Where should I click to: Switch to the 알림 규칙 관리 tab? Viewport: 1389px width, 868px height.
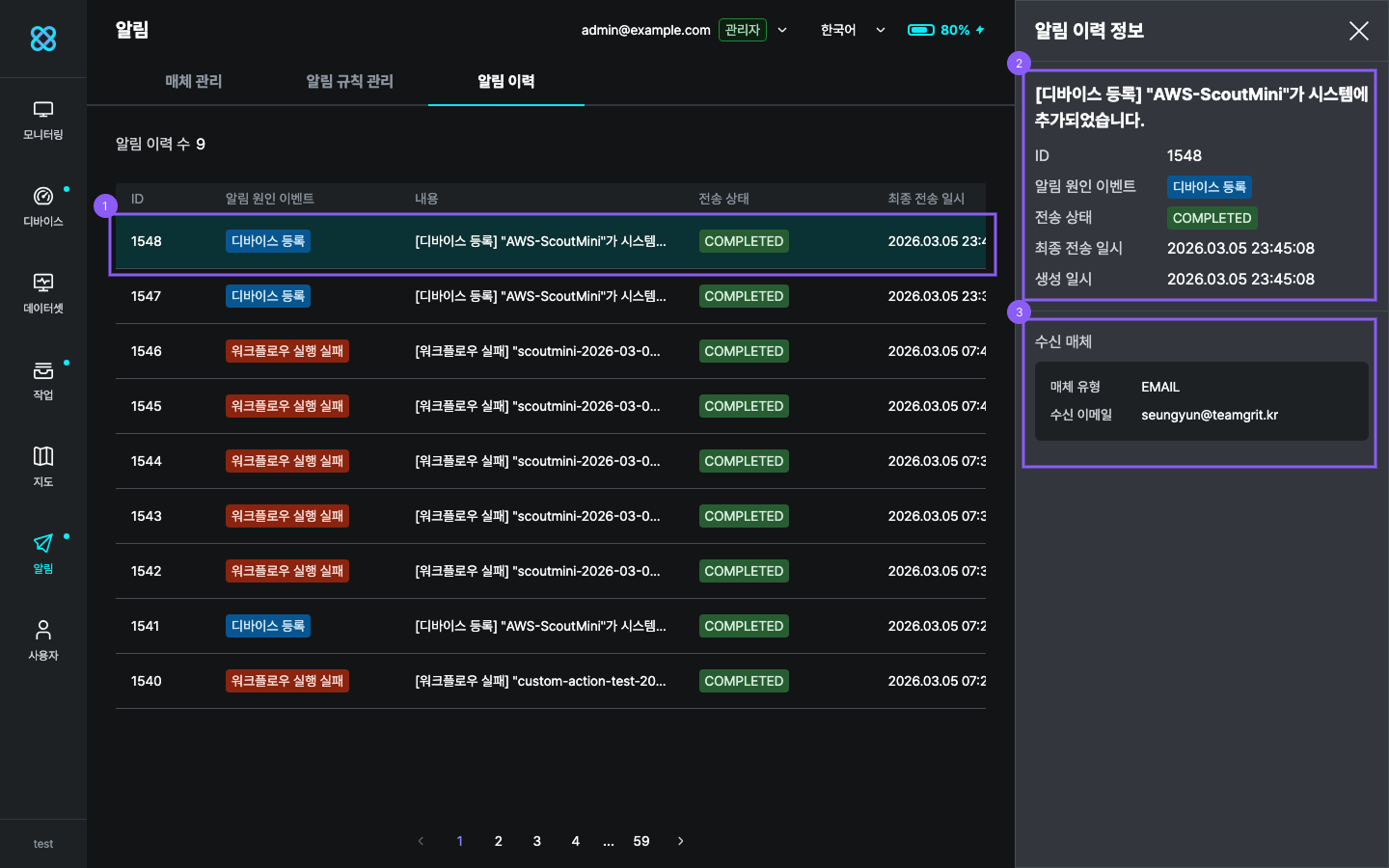(349, 81)
